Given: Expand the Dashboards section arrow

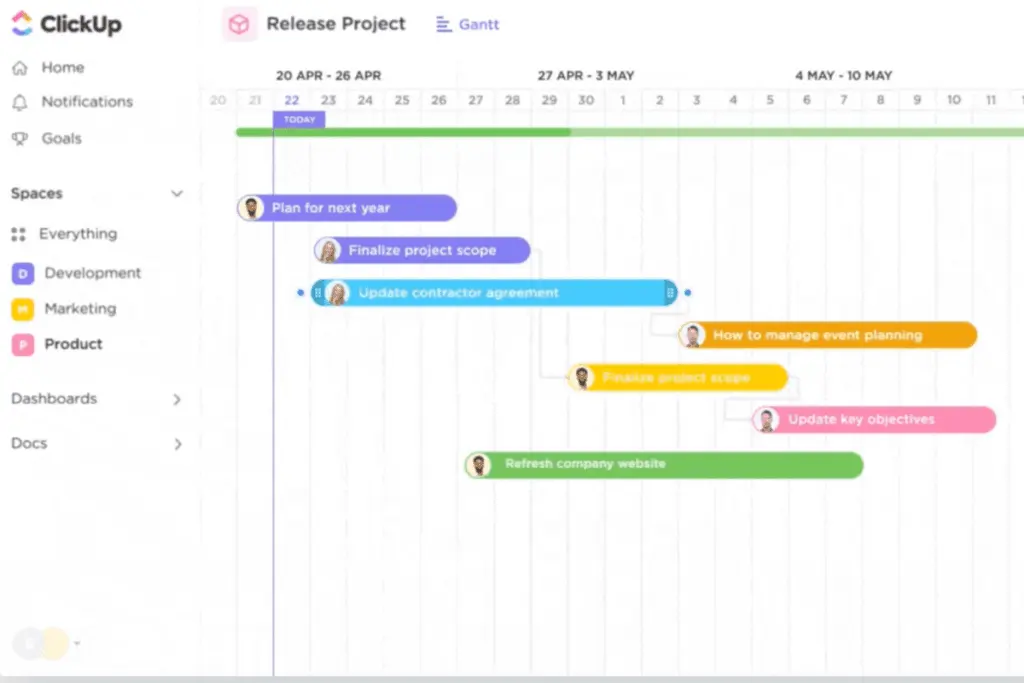Looking at the screenshot, I should 177,399.
